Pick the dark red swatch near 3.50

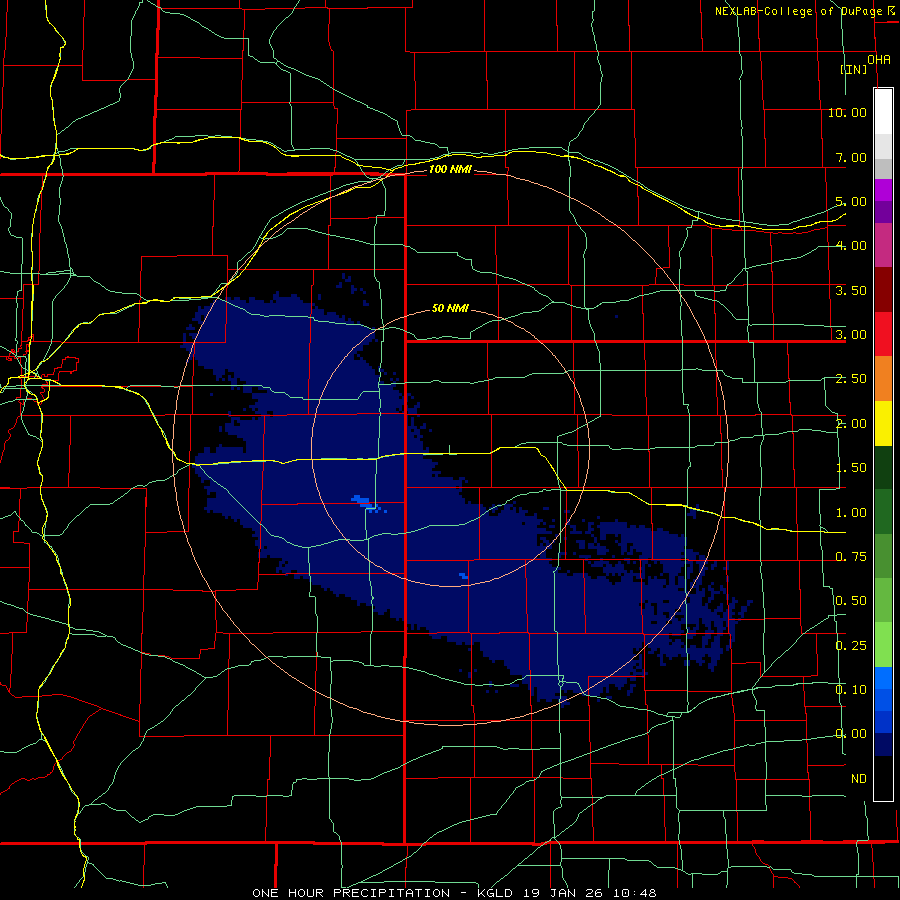pyautogui.click(x=883, y=290)
